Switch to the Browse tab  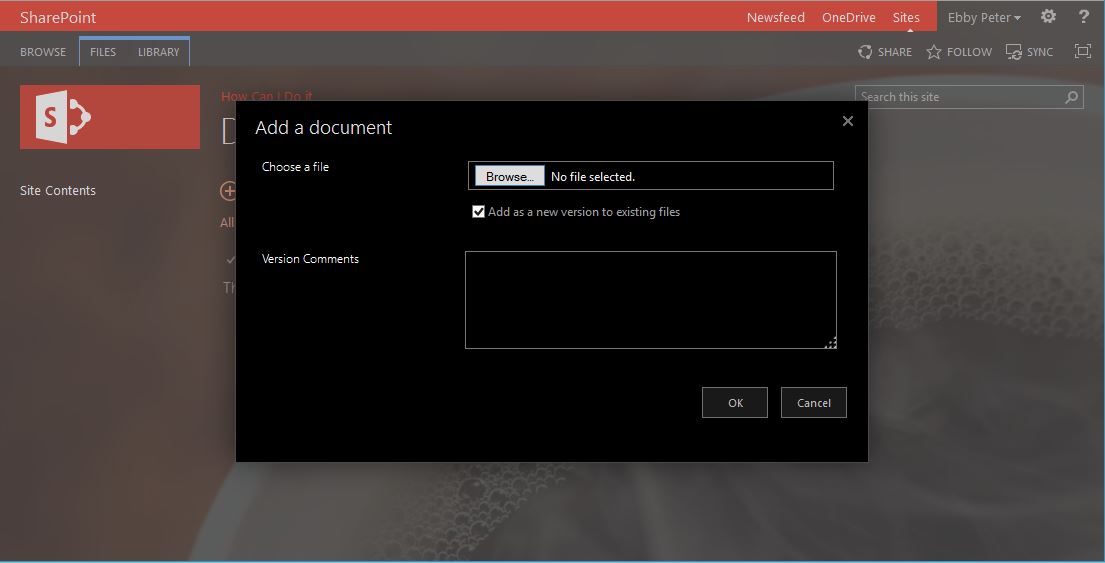pos(43,52)
